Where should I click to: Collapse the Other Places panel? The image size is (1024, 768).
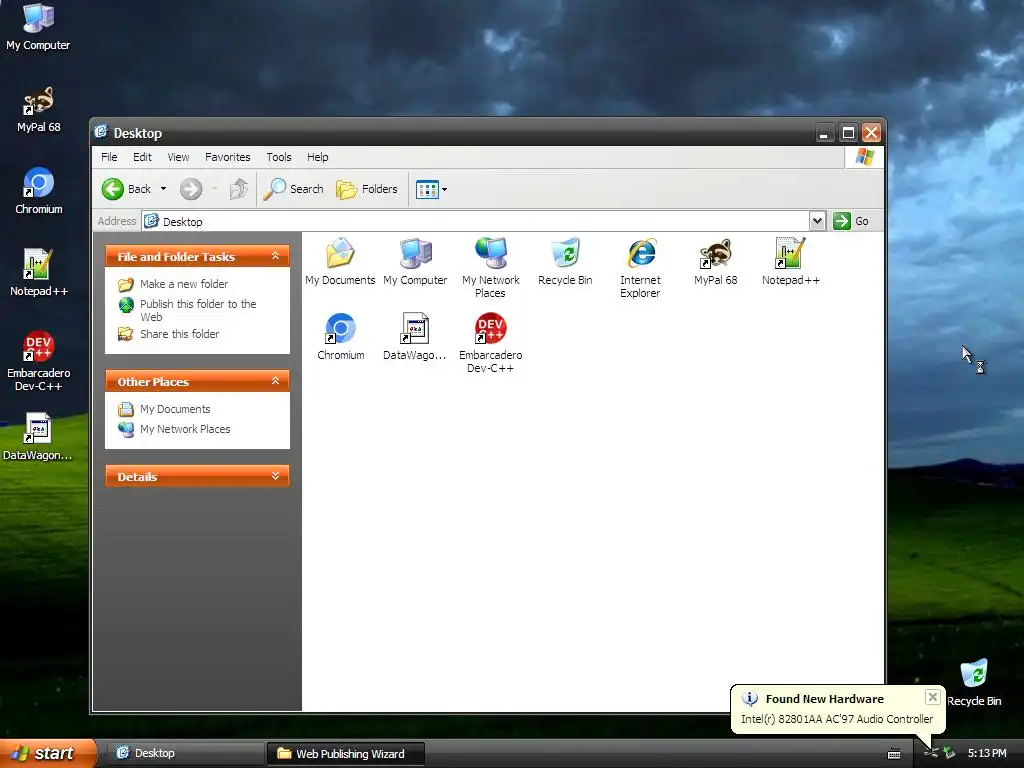[276, 381]
